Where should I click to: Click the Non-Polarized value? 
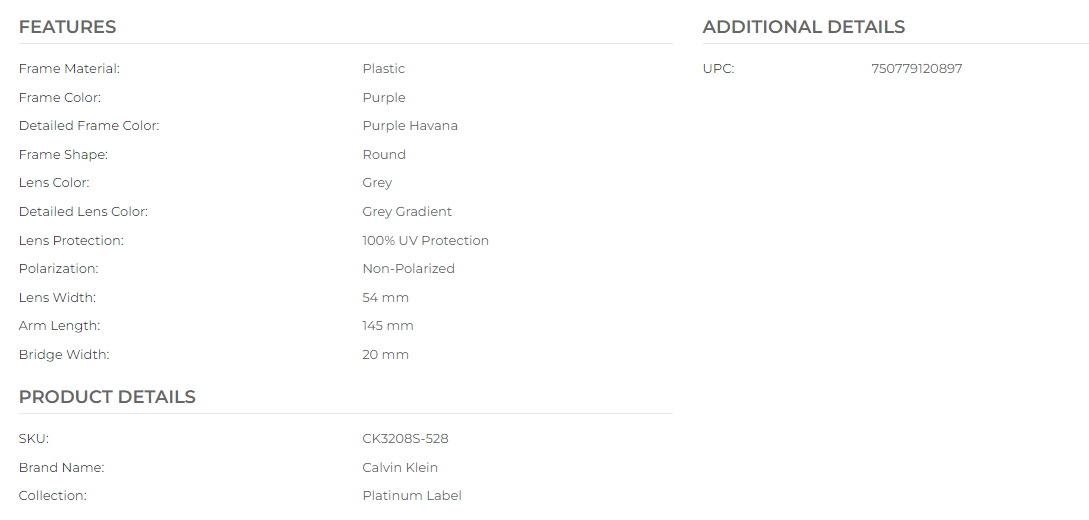[408, 269]
